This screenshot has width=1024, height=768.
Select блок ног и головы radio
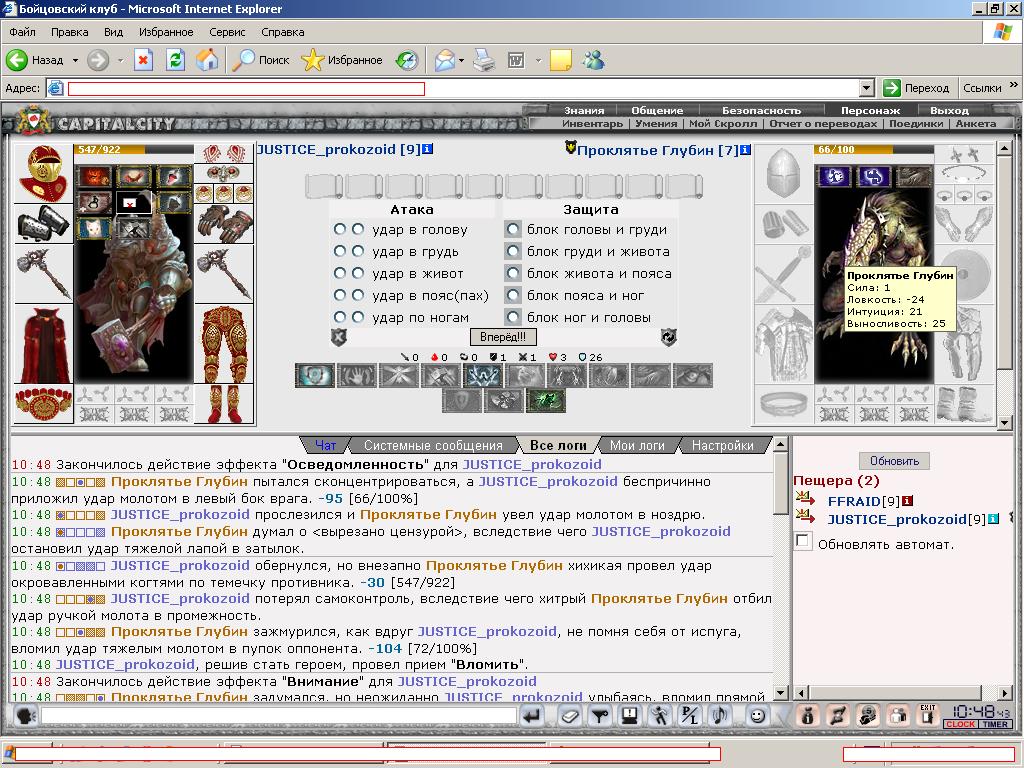[x=513, y=317]
